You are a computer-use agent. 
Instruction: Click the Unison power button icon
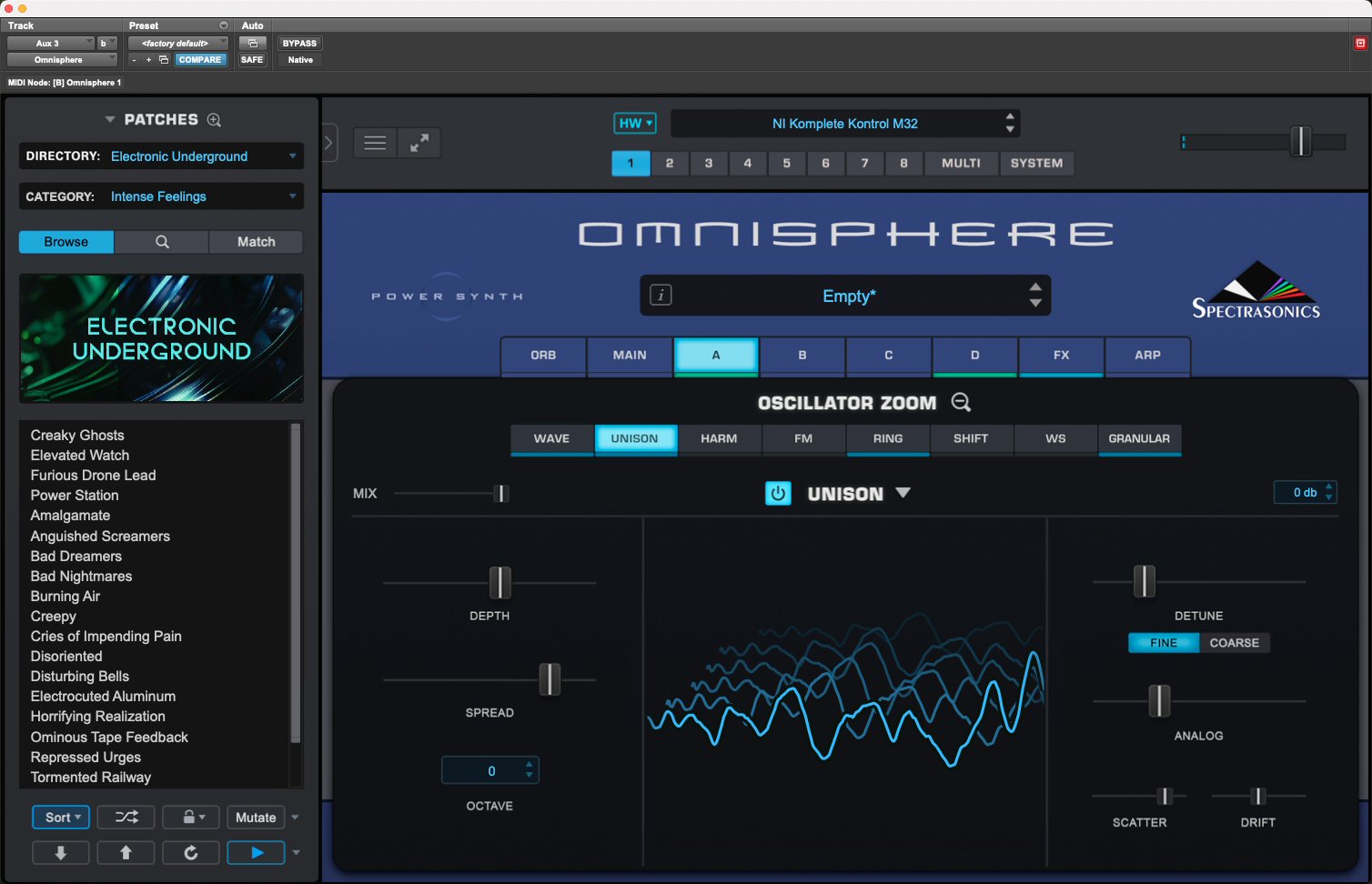point(778,493)
